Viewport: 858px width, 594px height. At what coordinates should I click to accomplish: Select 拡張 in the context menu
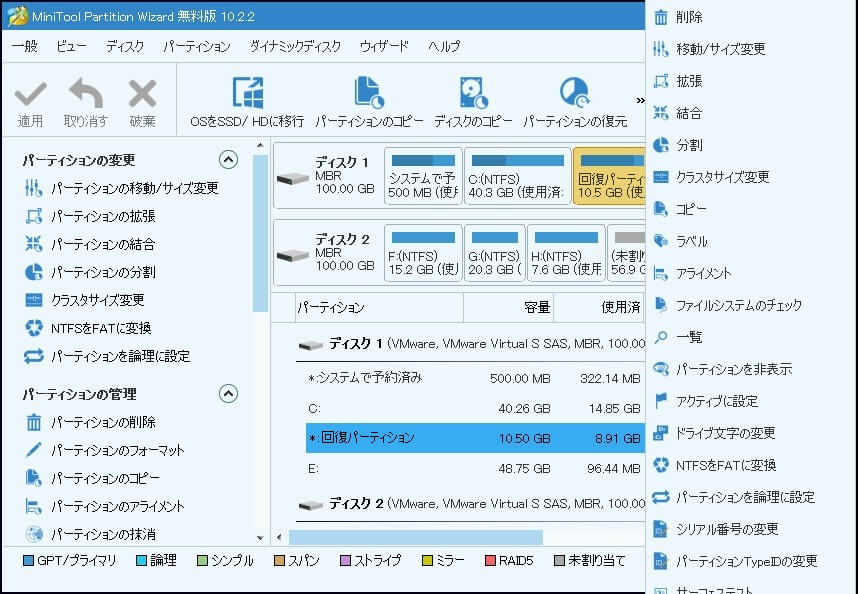point(677,81)
